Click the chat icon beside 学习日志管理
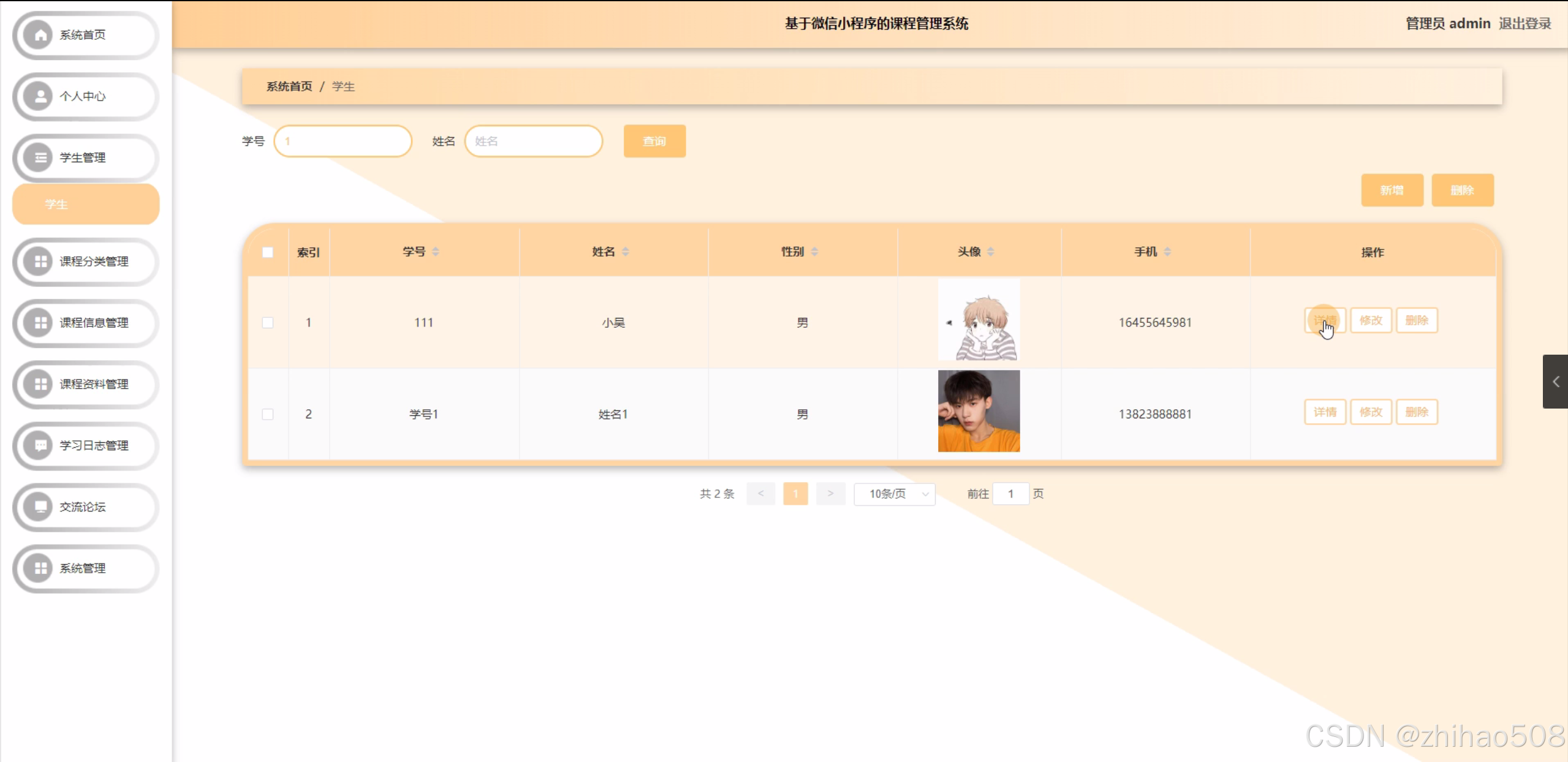This screenshot has width=1568, height=762. point(40,445)
